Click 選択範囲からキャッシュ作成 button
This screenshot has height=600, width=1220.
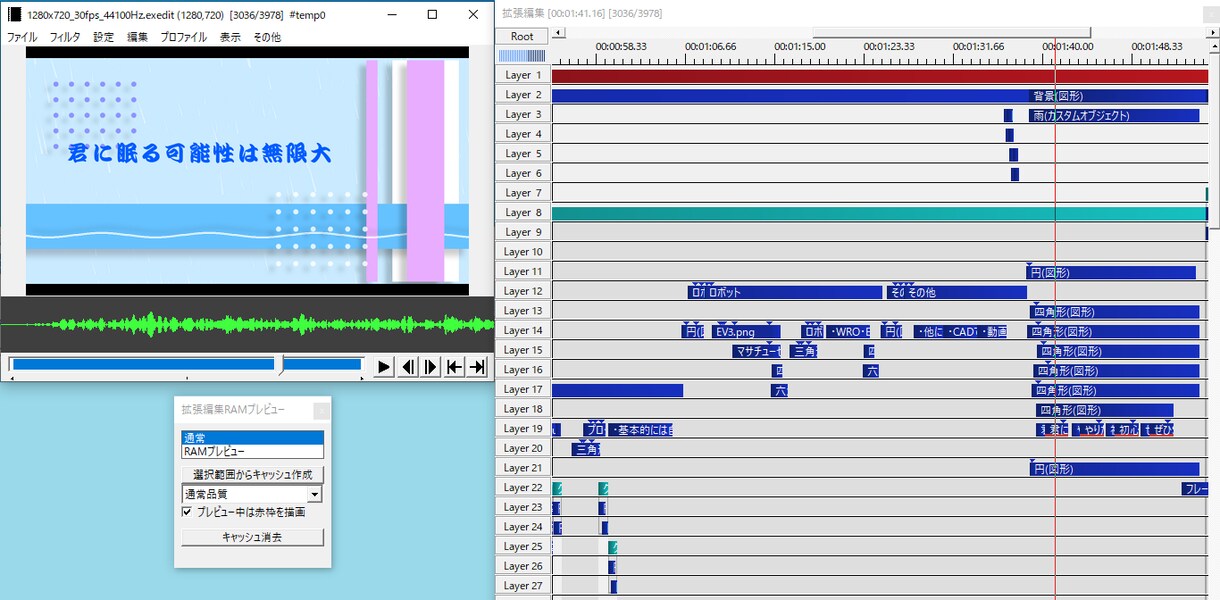[x=252, y=474]
